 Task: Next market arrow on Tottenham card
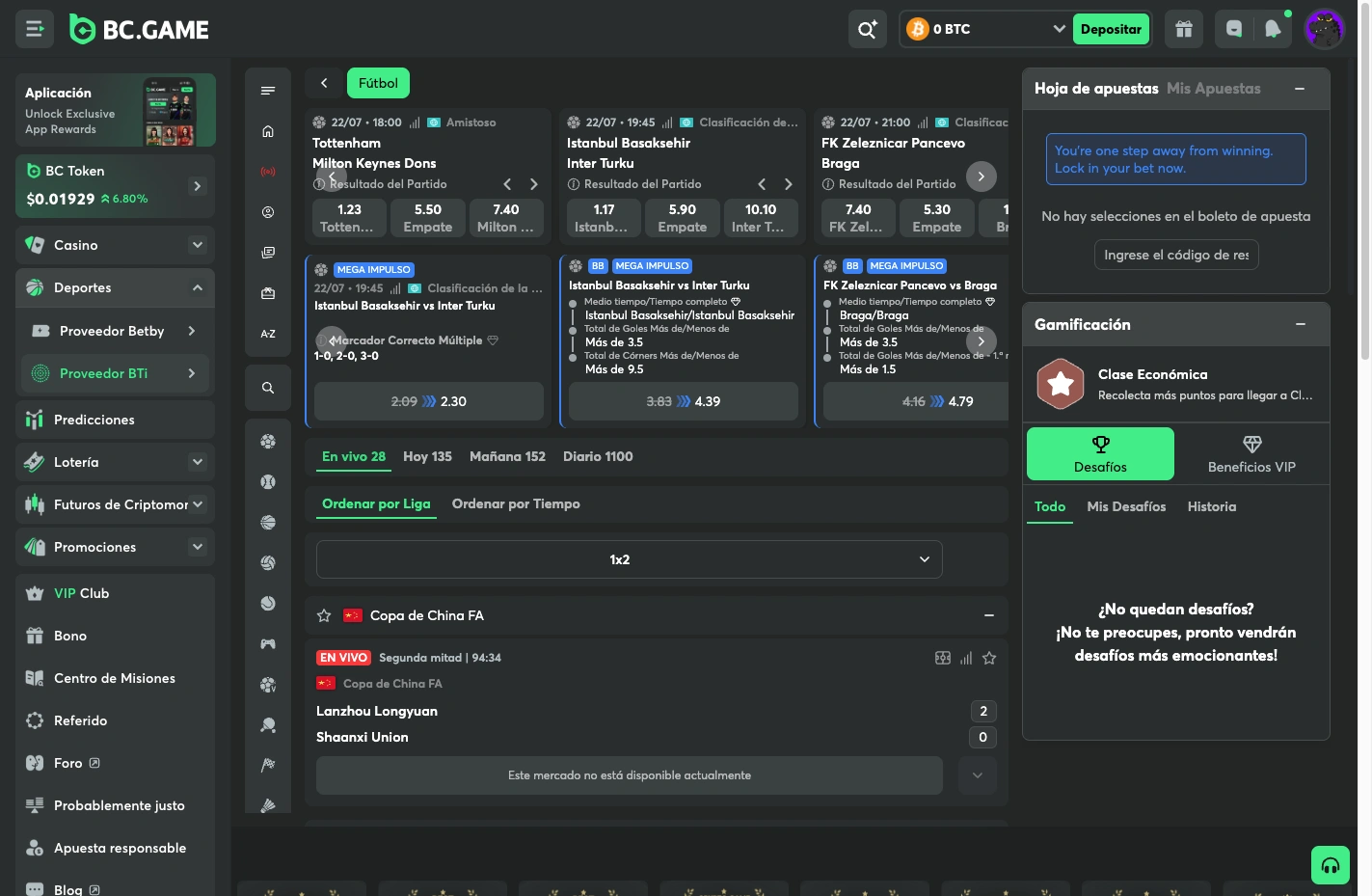533,184
